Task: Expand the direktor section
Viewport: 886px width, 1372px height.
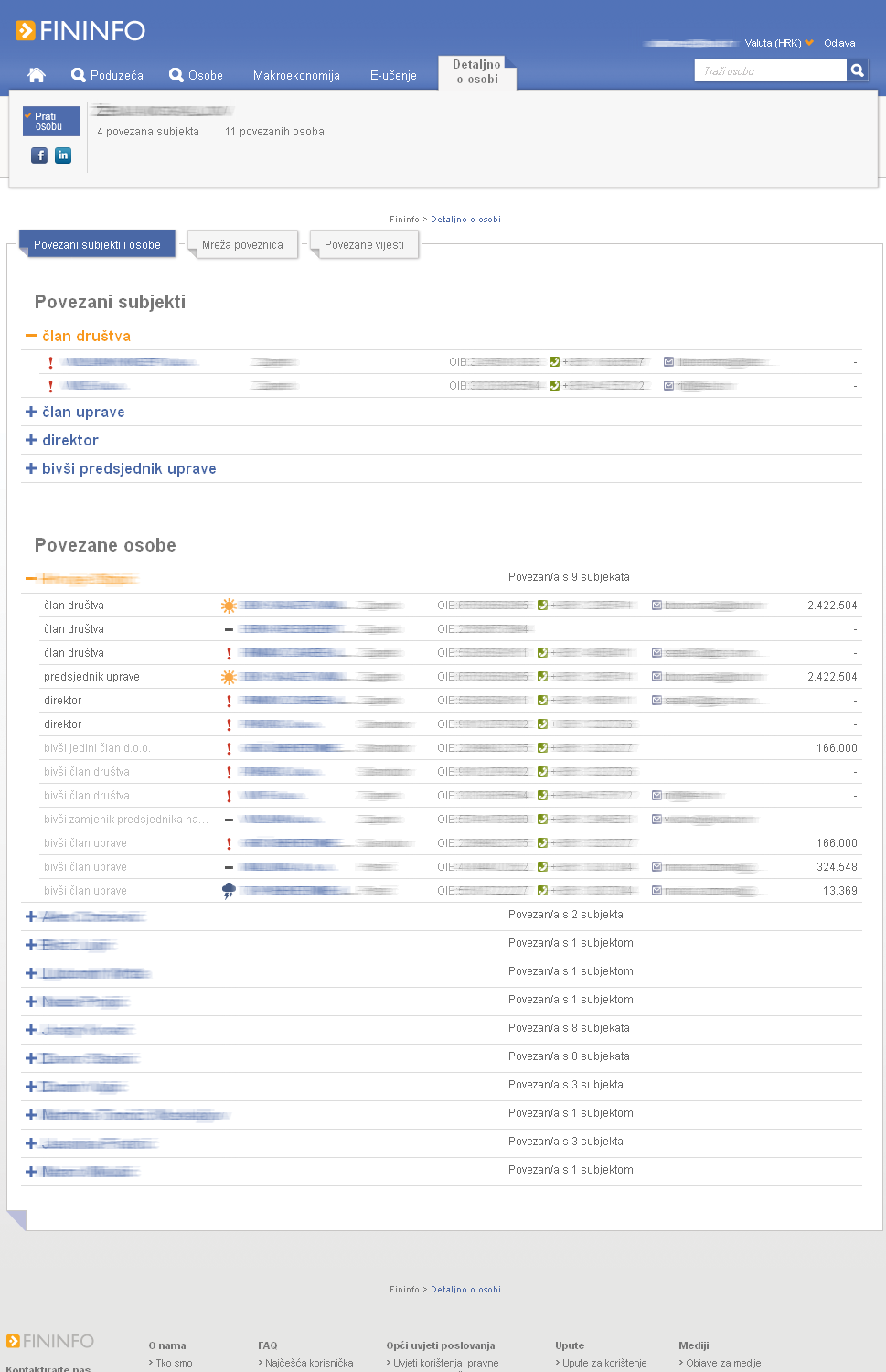Action: pos(31,441)
